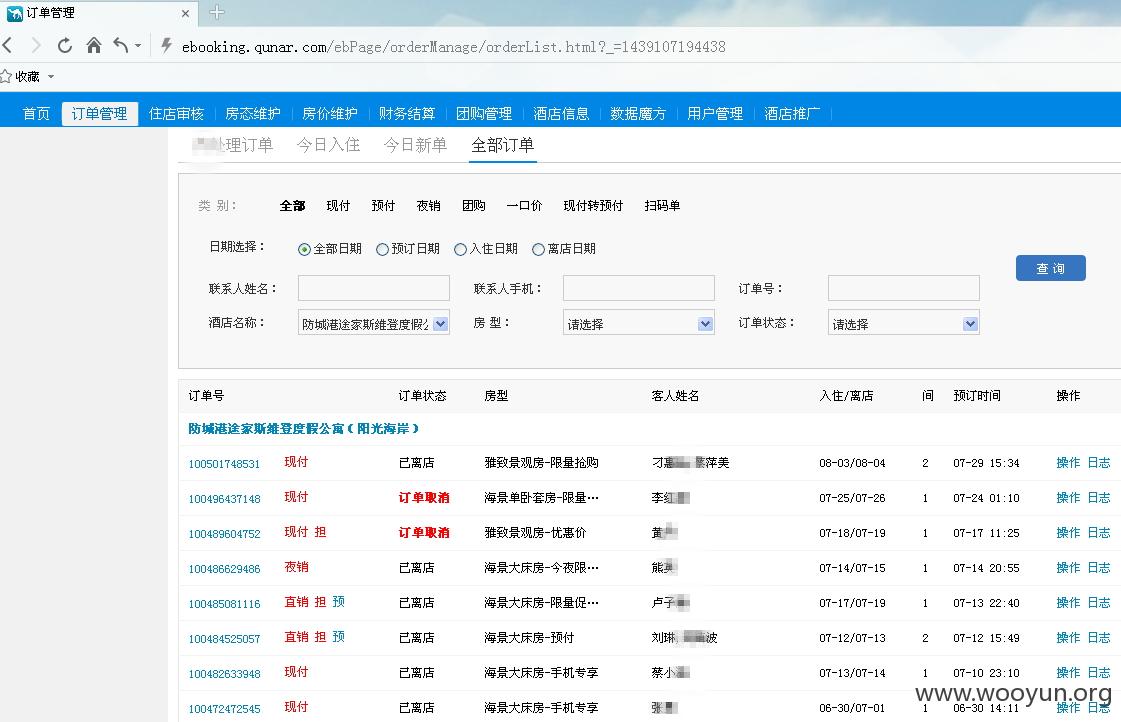Filter category by 现付

click(x=338, y=206)
